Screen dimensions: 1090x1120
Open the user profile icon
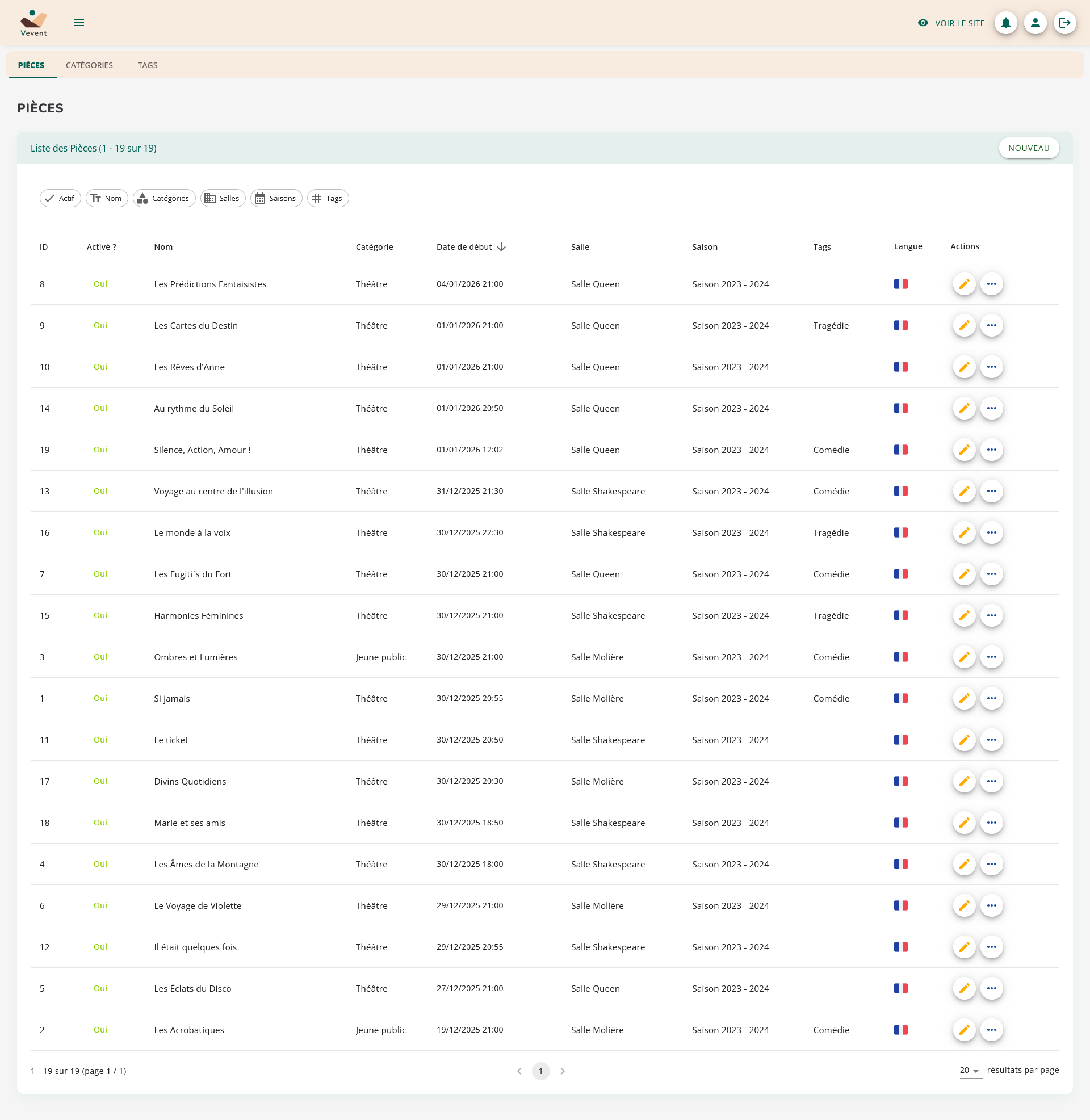click(x=1035, y=23)
